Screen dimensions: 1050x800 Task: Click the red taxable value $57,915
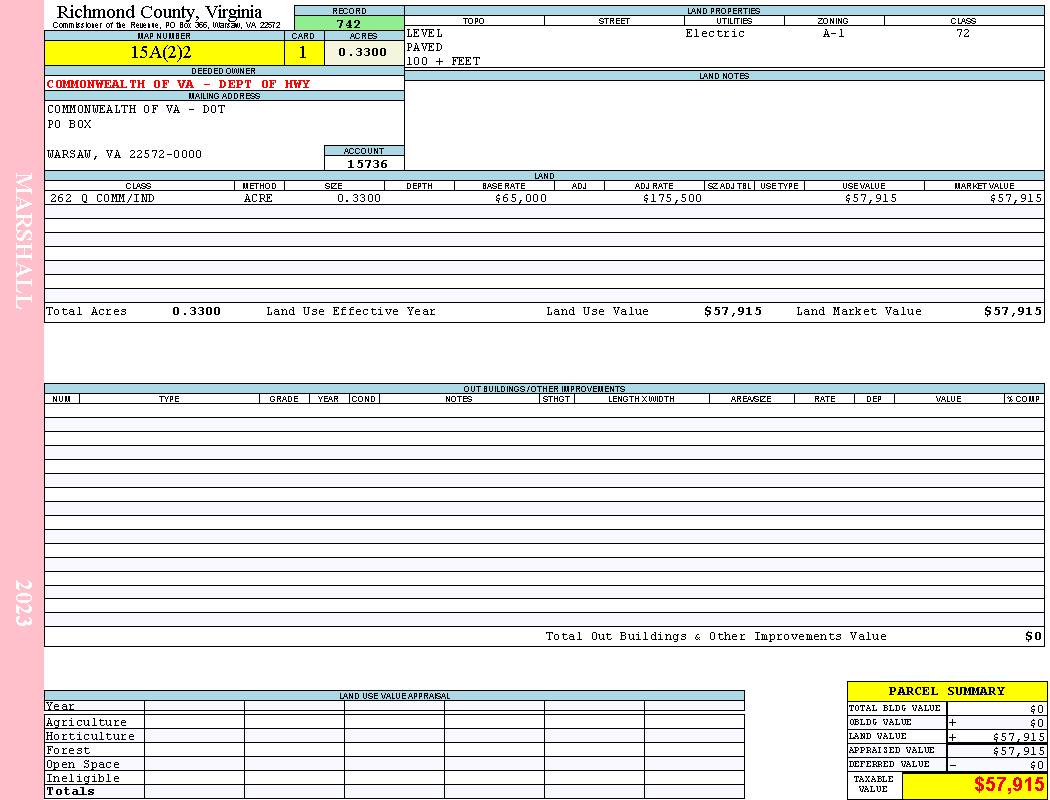pos(1008,785)
